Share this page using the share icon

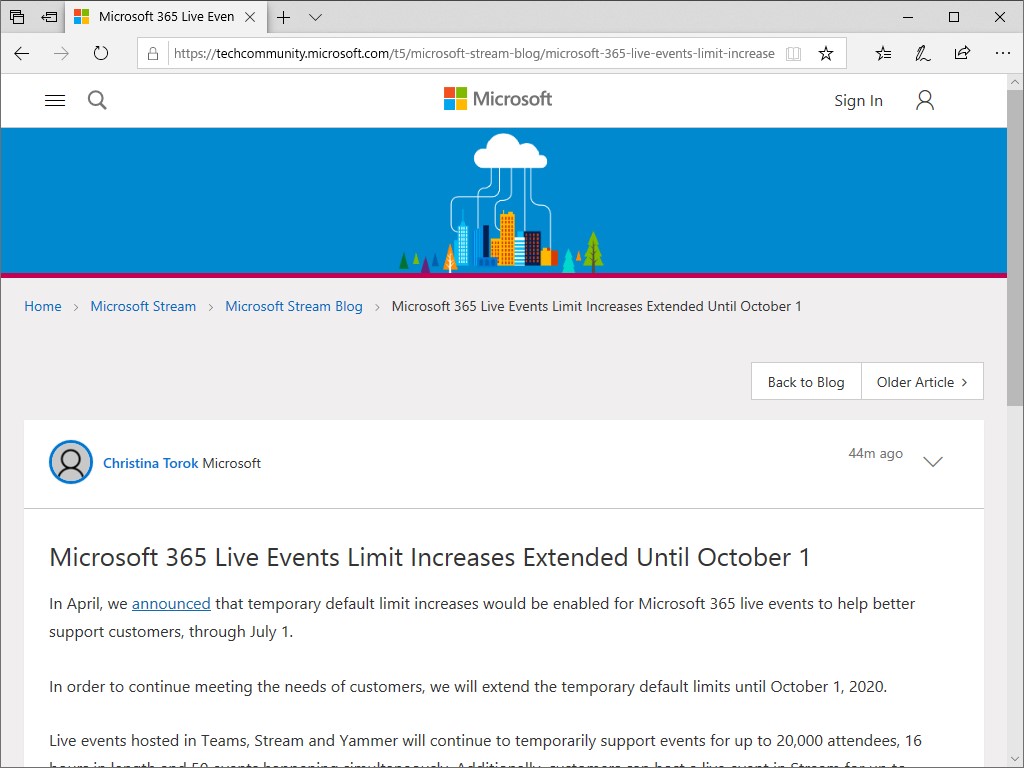pos(962,53)
